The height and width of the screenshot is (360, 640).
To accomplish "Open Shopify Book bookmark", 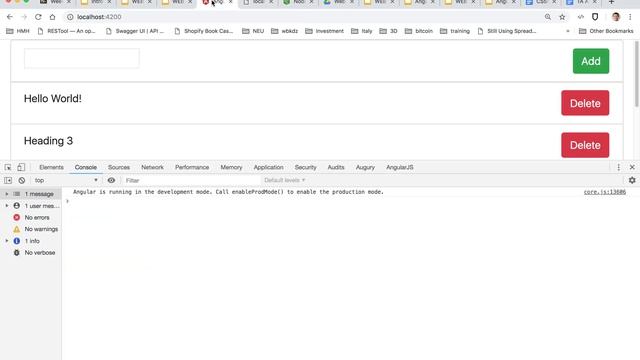I will tap(204, 31).
